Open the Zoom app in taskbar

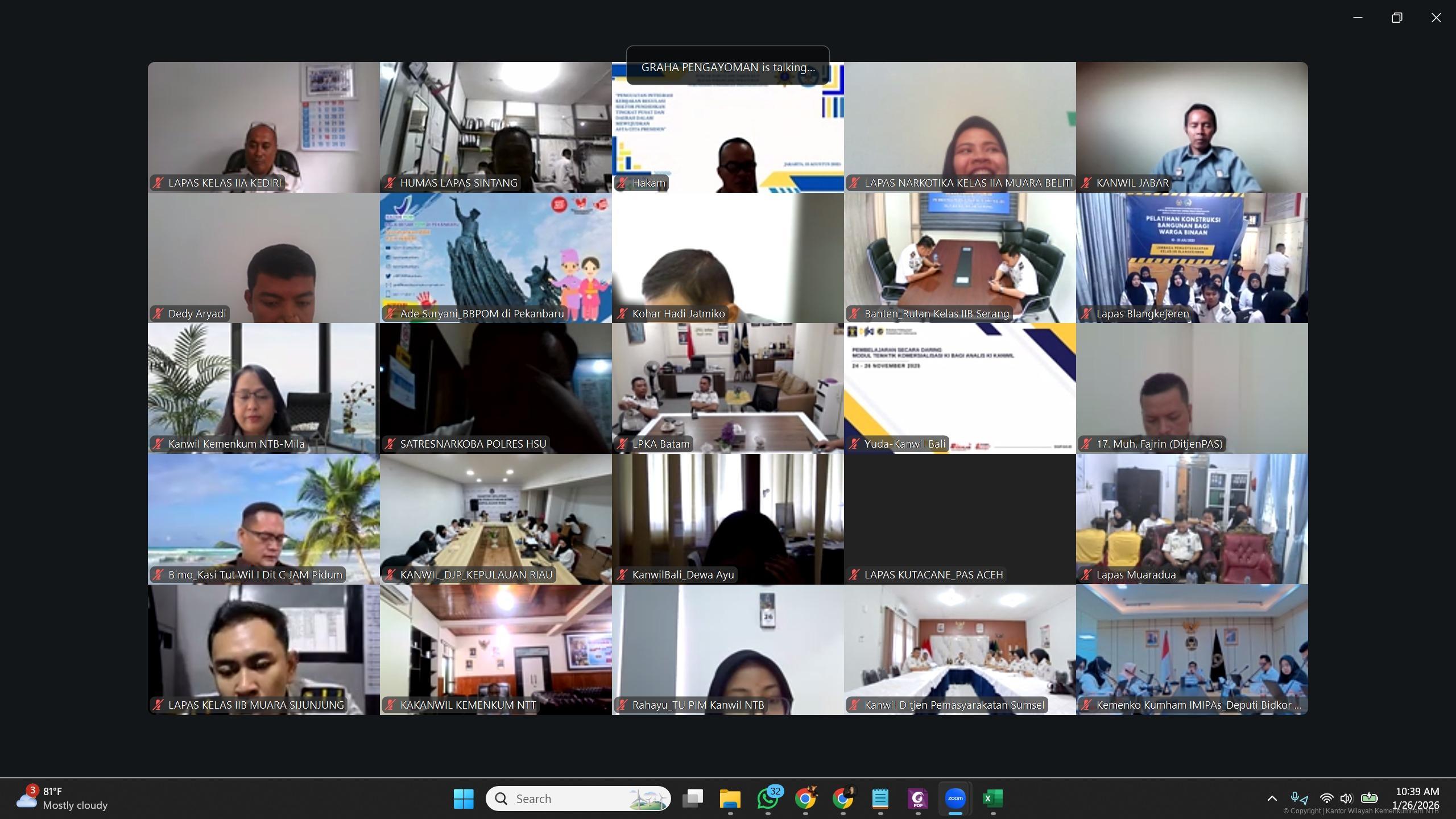pos(955,799)
